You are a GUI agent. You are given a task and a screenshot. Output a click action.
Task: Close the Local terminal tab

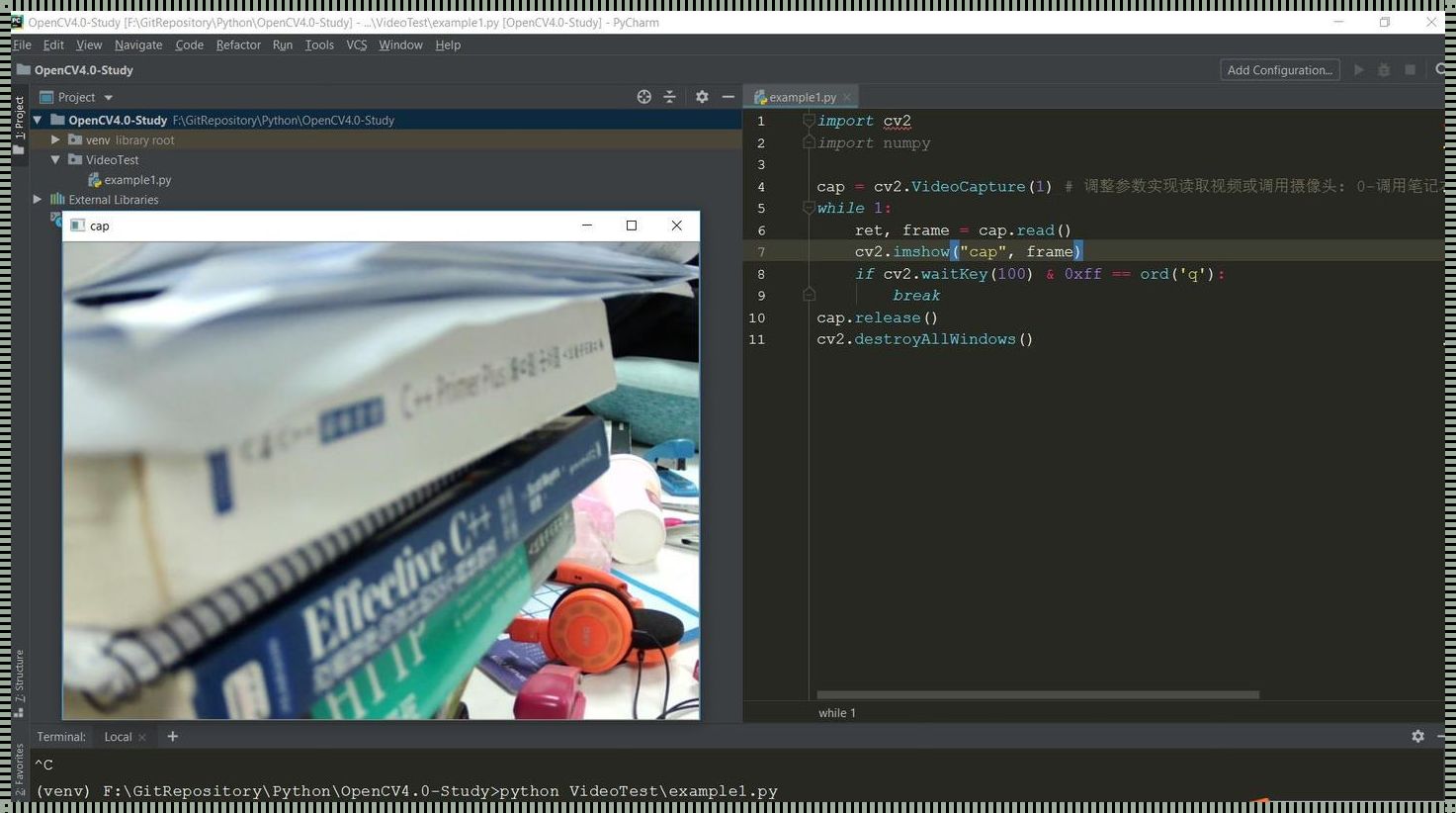[x=142, y=737]
